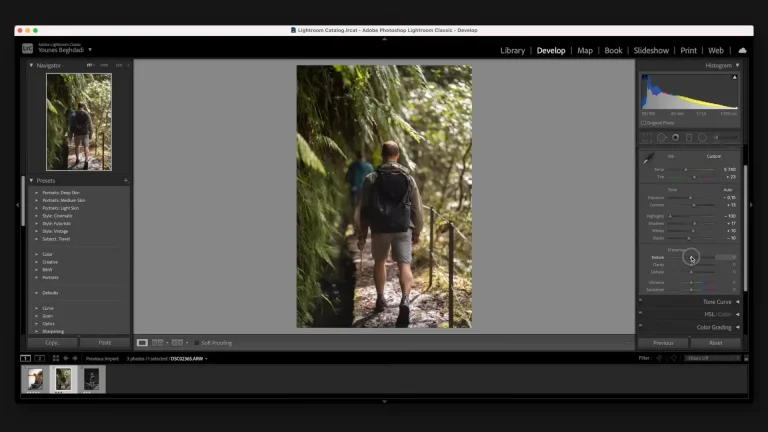This screenshot has height=432, width=768.
Task: Collapse the Navigator panel
Action: pyautogui.click(x=31, y=65)
